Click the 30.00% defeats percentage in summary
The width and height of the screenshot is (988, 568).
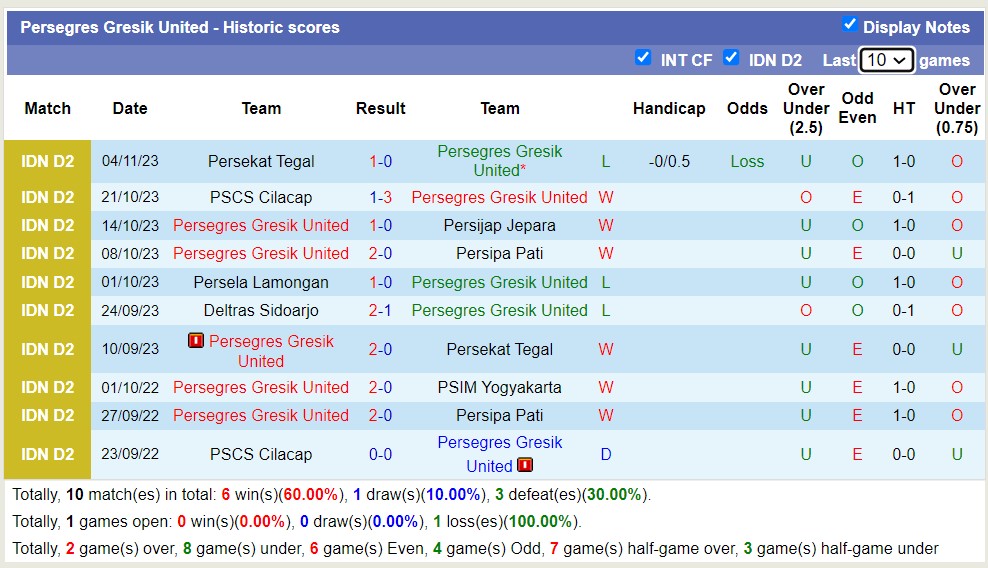[614, 494]
